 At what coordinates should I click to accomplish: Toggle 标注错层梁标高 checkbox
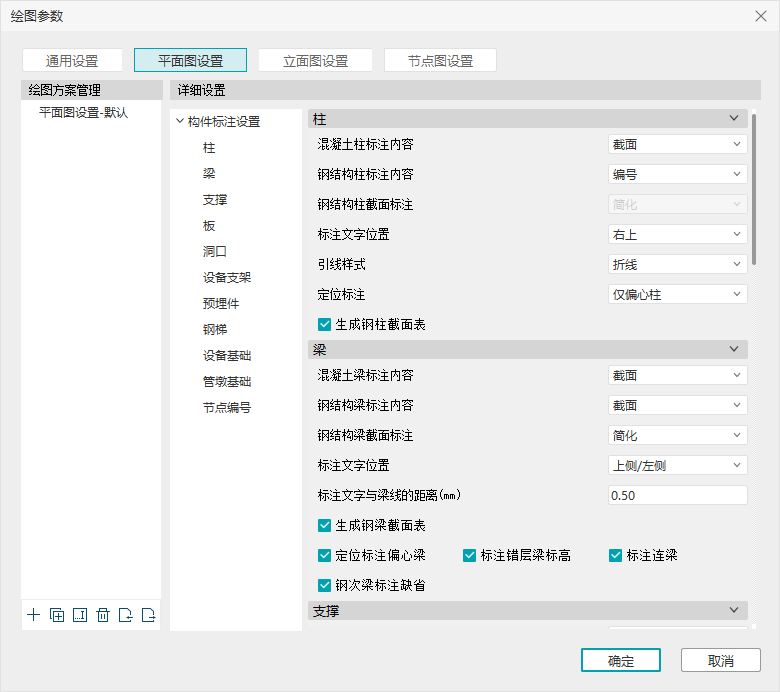[470, 556]
